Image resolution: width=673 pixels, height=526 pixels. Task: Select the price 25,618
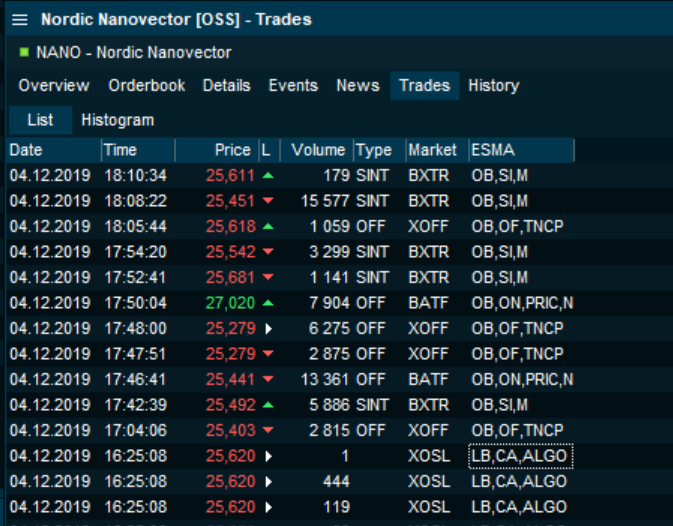point(230,227)
